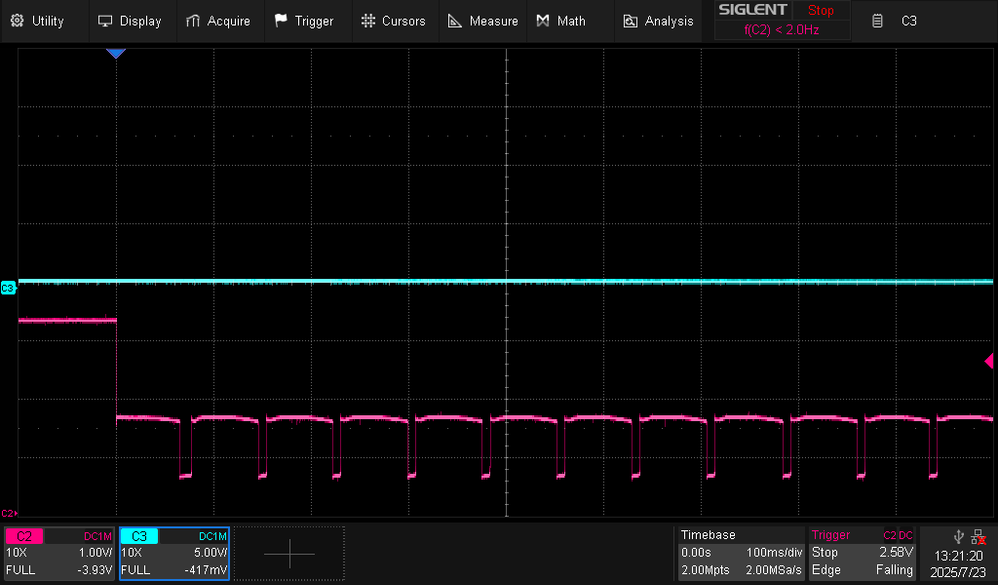Image resolution: width=998 pixels, height=585 pixels.
Task: Click the pink trigger level arrow on right edge
Action: [989, 361]
